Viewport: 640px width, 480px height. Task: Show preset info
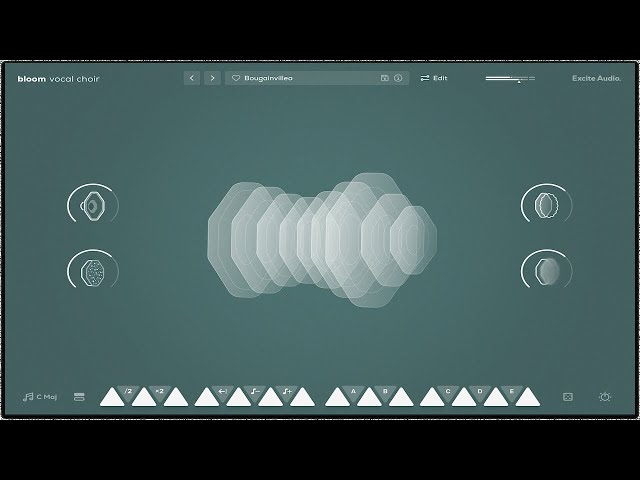click(x=398, y=78)
